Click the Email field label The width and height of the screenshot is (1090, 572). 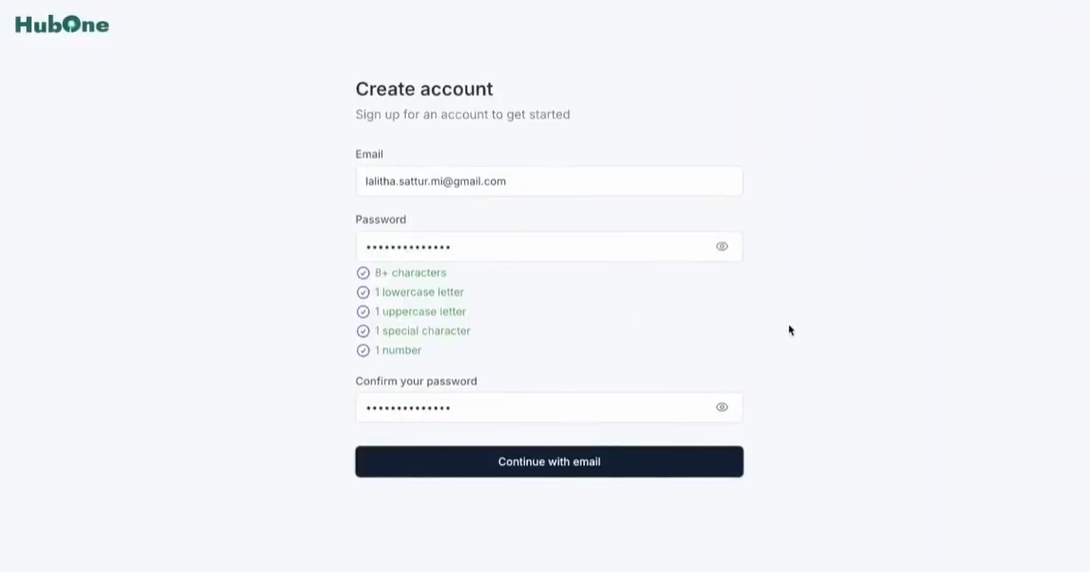[369, 154]
